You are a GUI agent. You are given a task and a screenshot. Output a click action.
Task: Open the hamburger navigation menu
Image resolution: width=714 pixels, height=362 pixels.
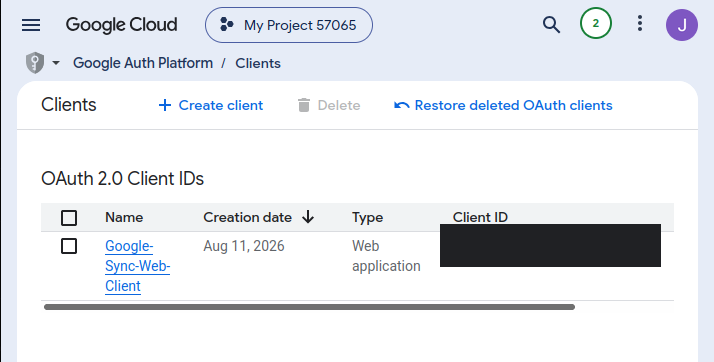click(x=31, y=25)
